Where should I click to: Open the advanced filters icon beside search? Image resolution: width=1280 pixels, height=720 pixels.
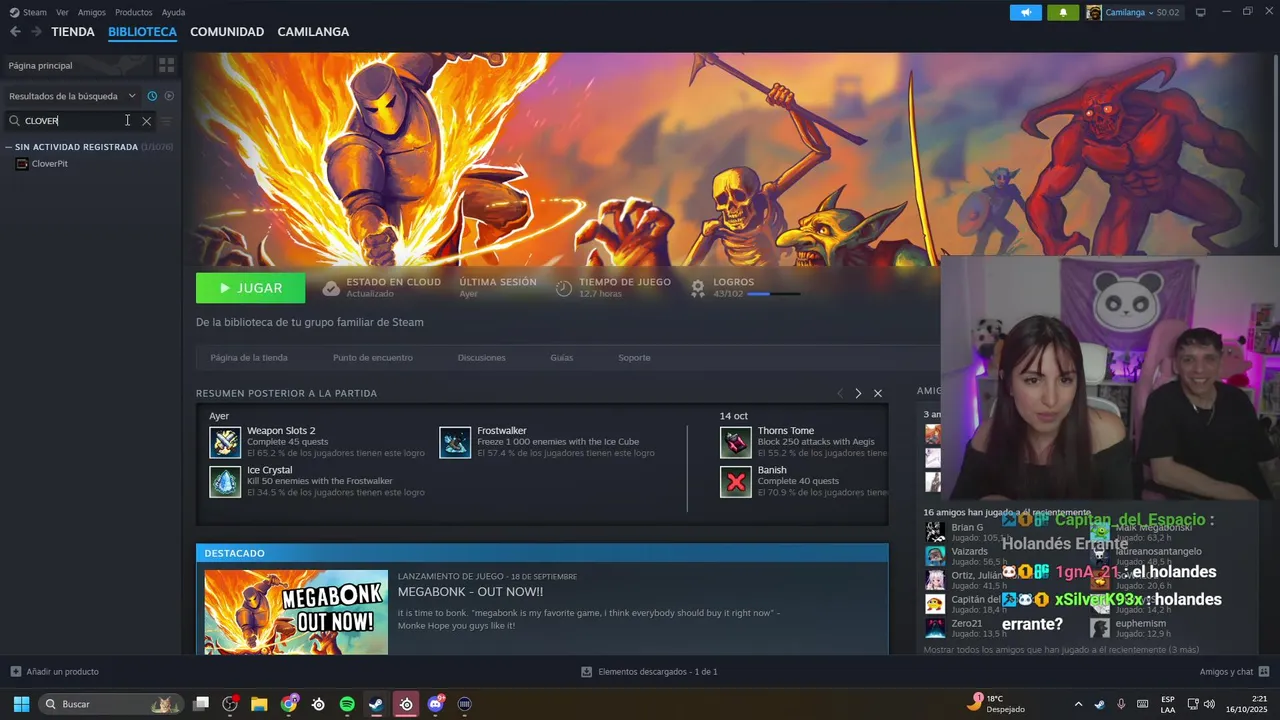point(166,121)
